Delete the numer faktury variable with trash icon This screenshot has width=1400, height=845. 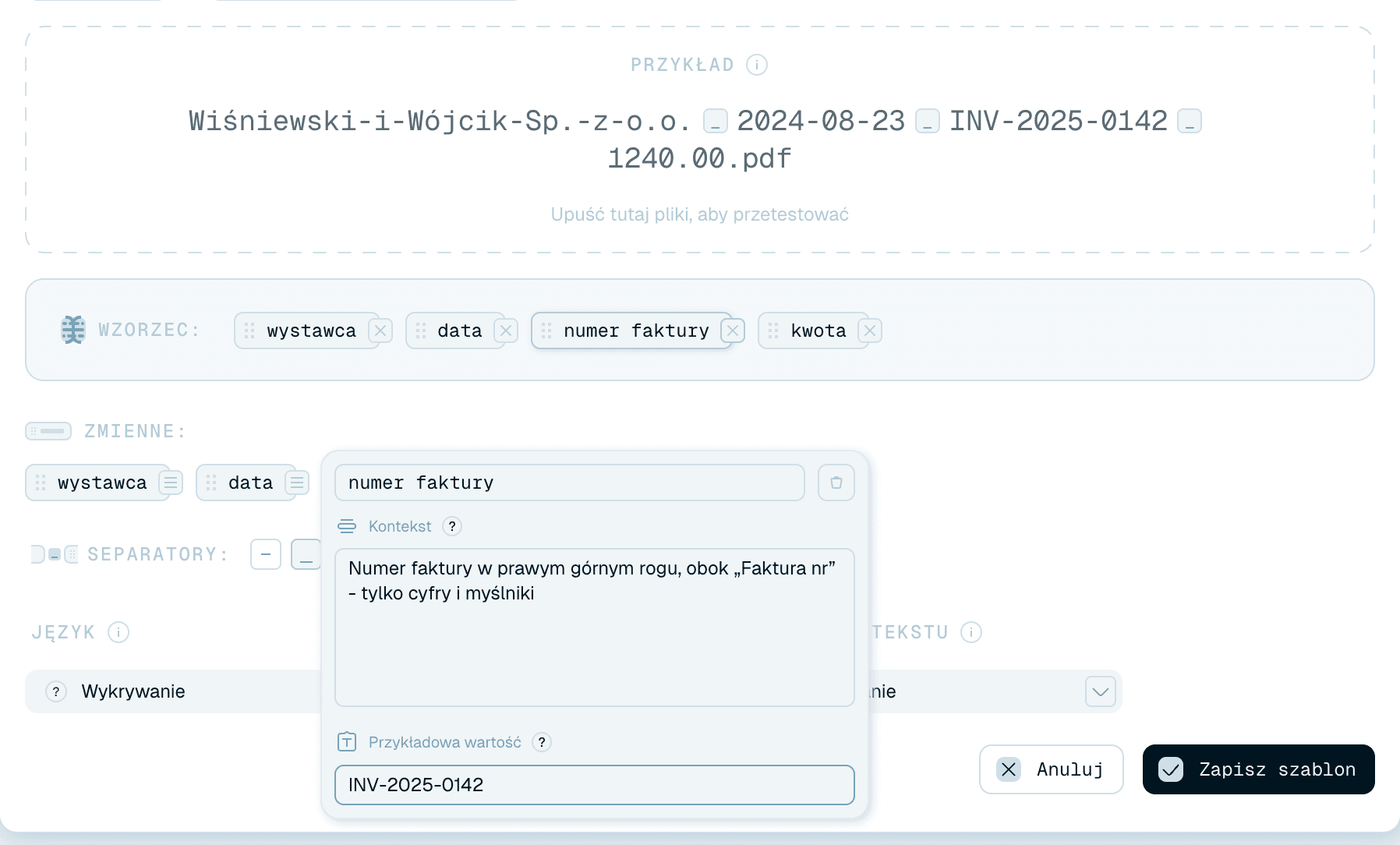[x=836, y=483]
